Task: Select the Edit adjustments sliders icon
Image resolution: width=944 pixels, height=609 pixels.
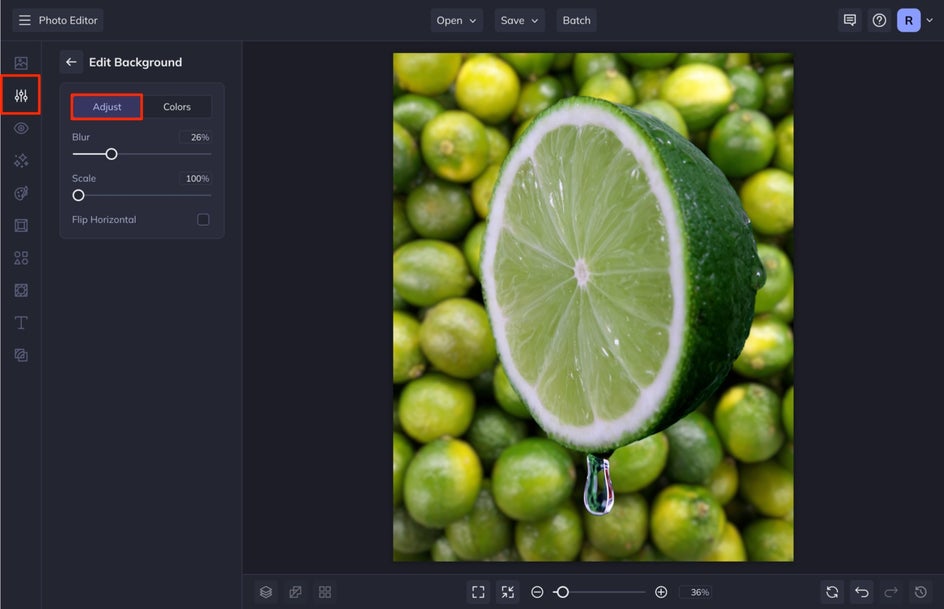Action: coord(21,95)
